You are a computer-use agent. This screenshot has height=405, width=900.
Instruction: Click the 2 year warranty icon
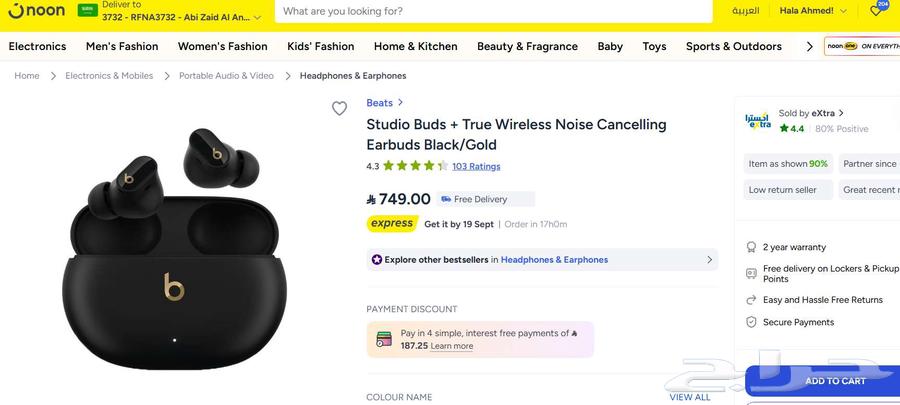[751, 247]
